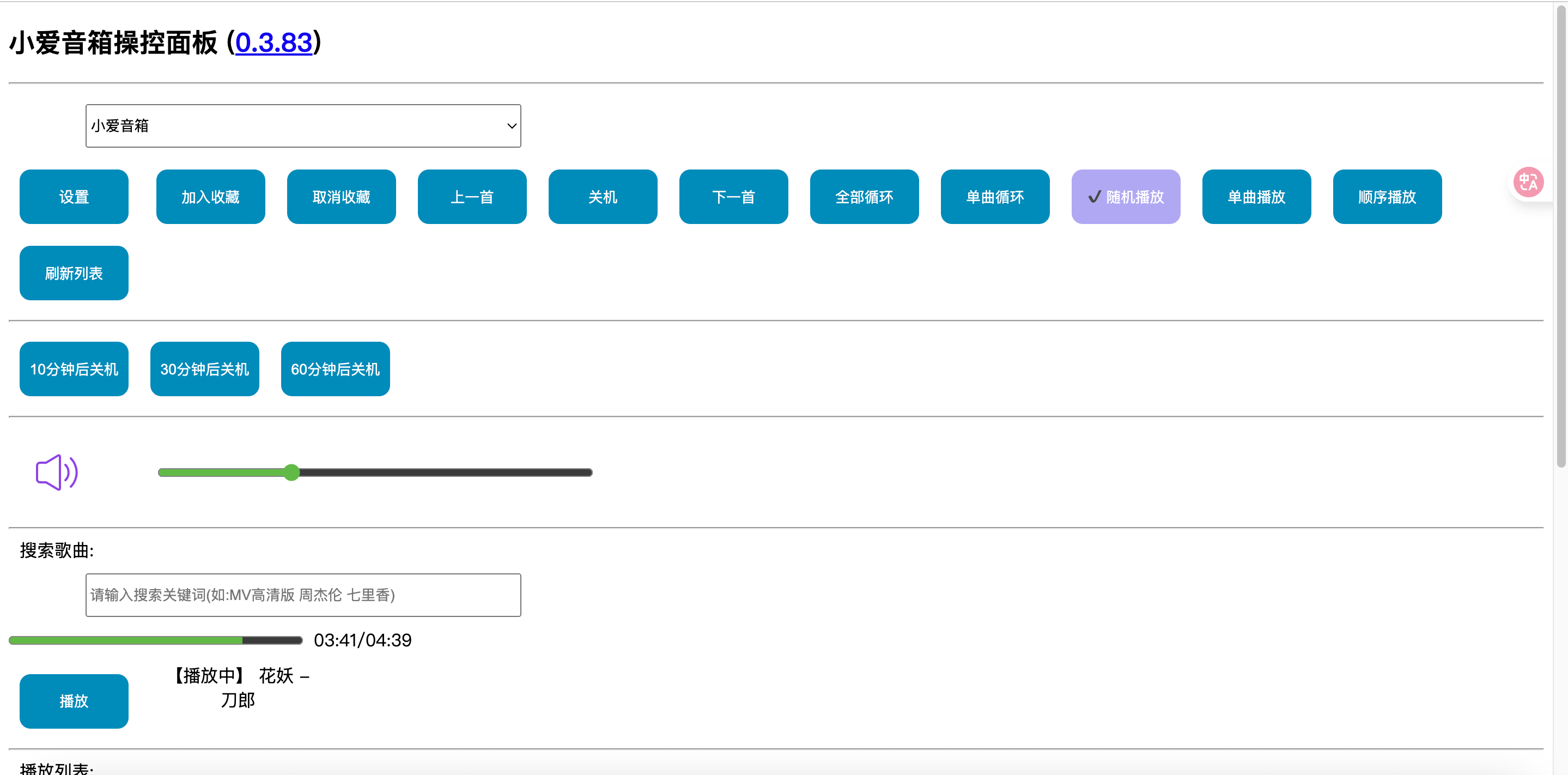Click the pink translate floating icon
The image size is (1568, 775).
point(1528,182)
